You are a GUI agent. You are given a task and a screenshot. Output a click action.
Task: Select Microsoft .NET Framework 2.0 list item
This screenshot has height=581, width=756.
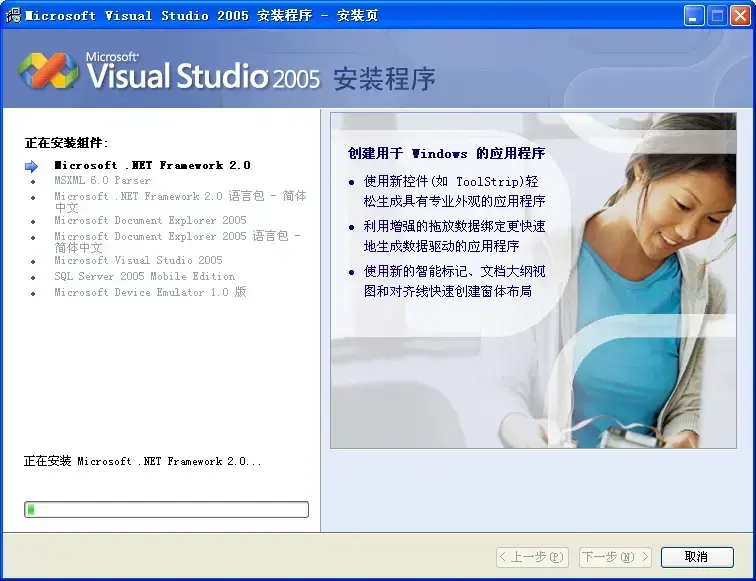coord(152,165)
